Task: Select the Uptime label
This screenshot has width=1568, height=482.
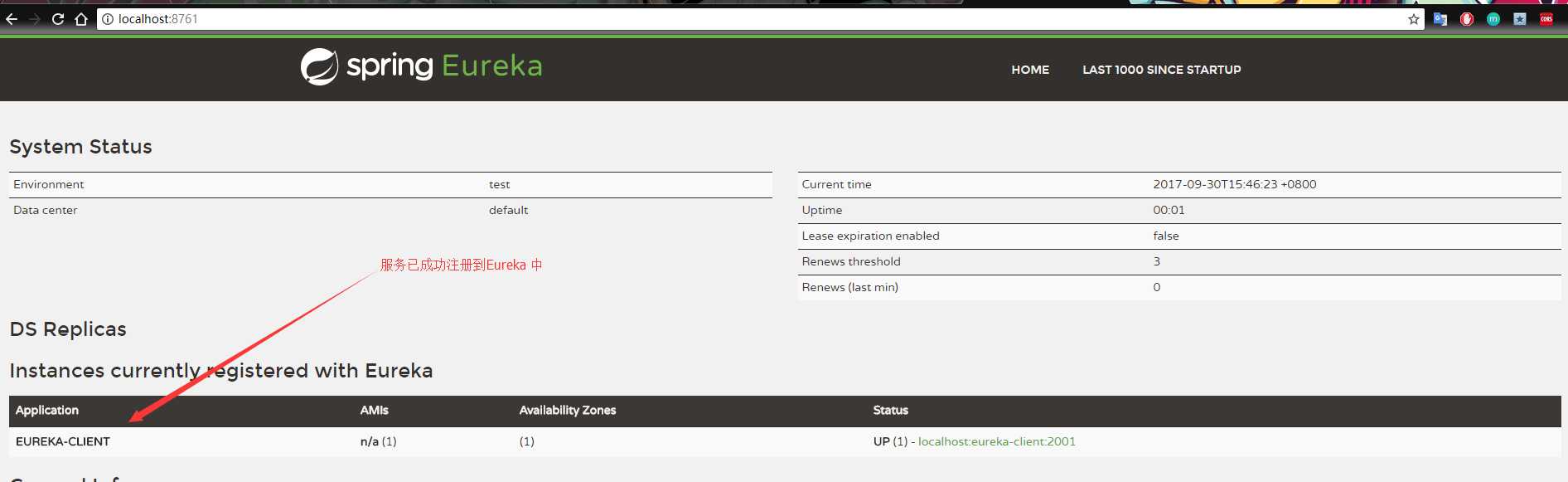Action: tap(822, 210)
